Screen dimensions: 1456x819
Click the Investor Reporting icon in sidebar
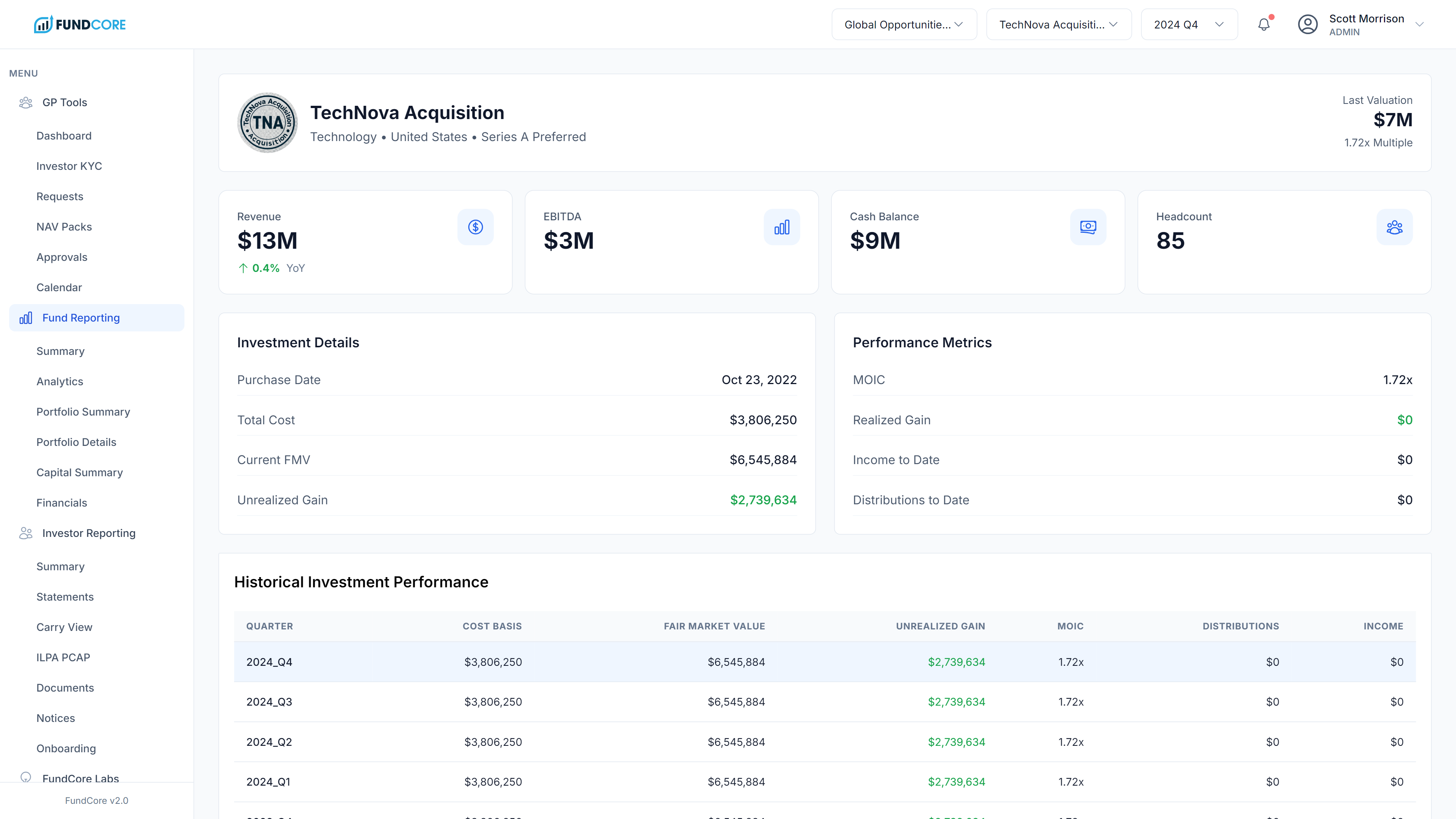click(x=26, y=533)
